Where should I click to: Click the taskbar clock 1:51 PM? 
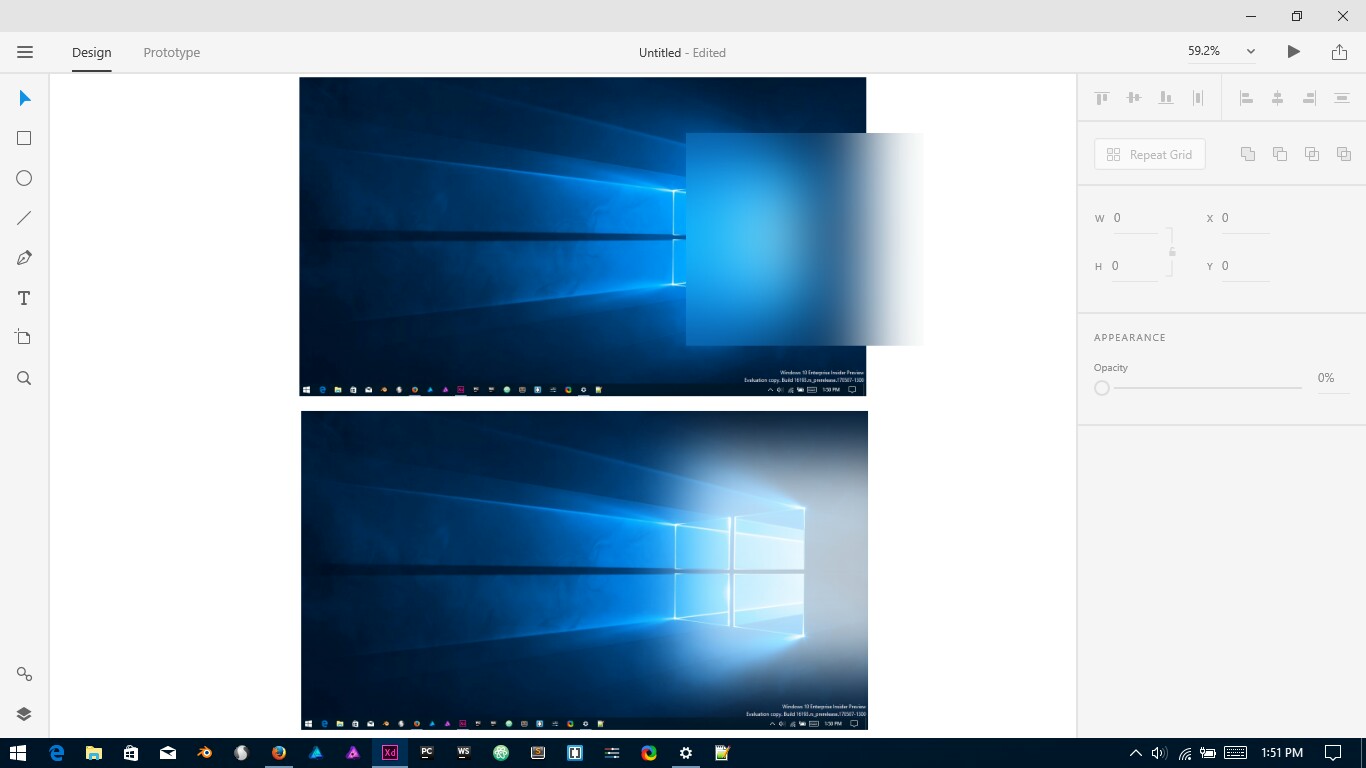tap(1282, 753)
